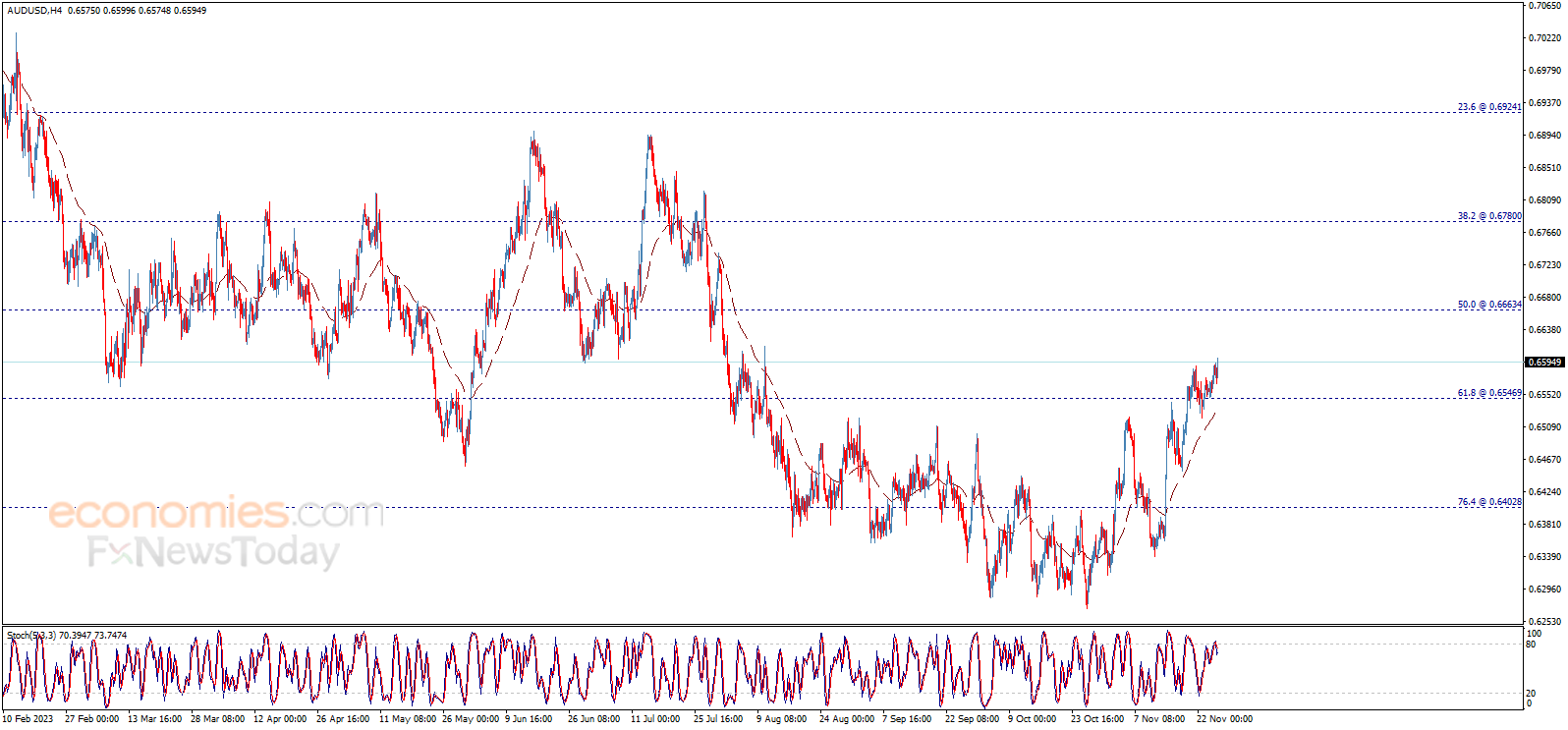Image resolution: width=1568 pixels, height=730 pixels.
Task: Click the 10 Feb 2023 date label
Action: 28,719
